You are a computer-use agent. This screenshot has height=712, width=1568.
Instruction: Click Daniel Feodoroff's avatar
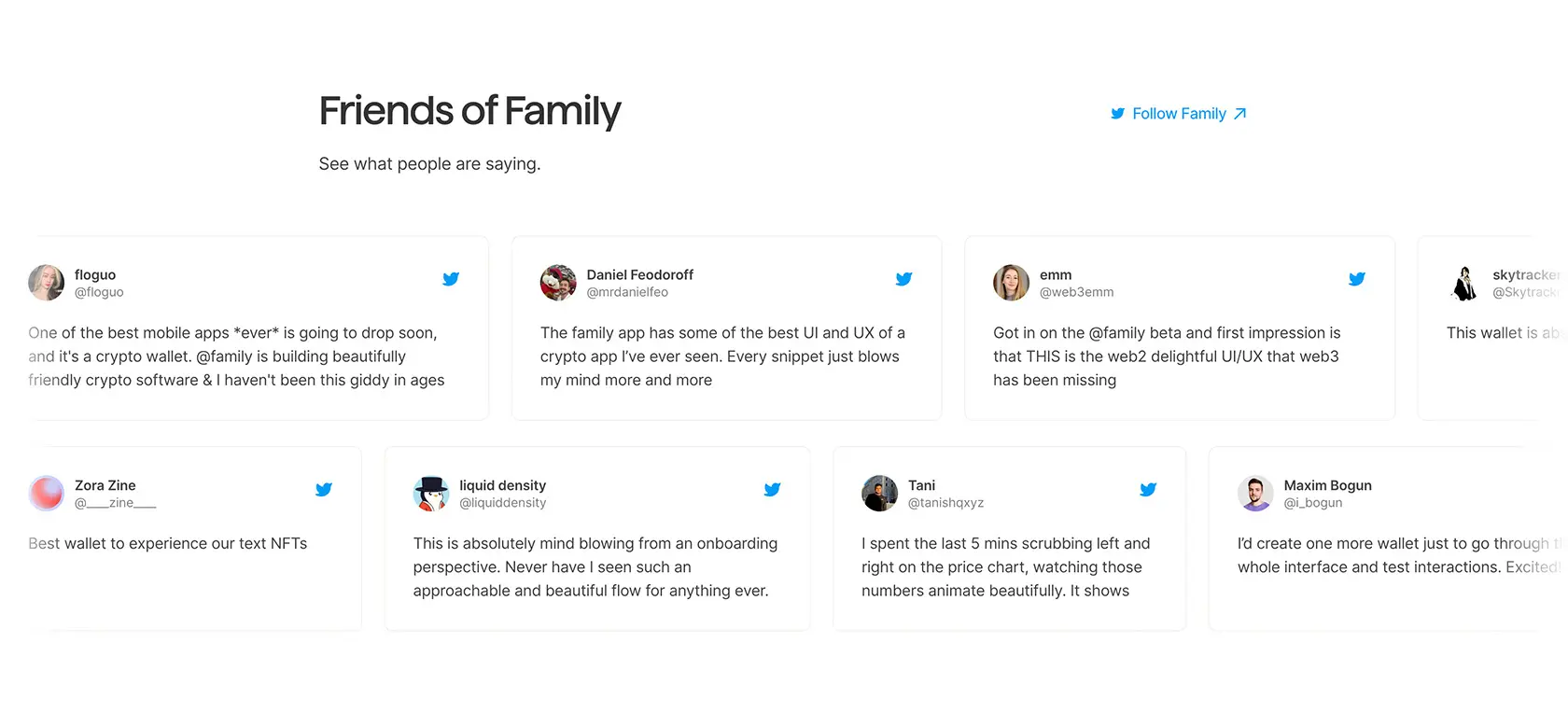(558, 283)
